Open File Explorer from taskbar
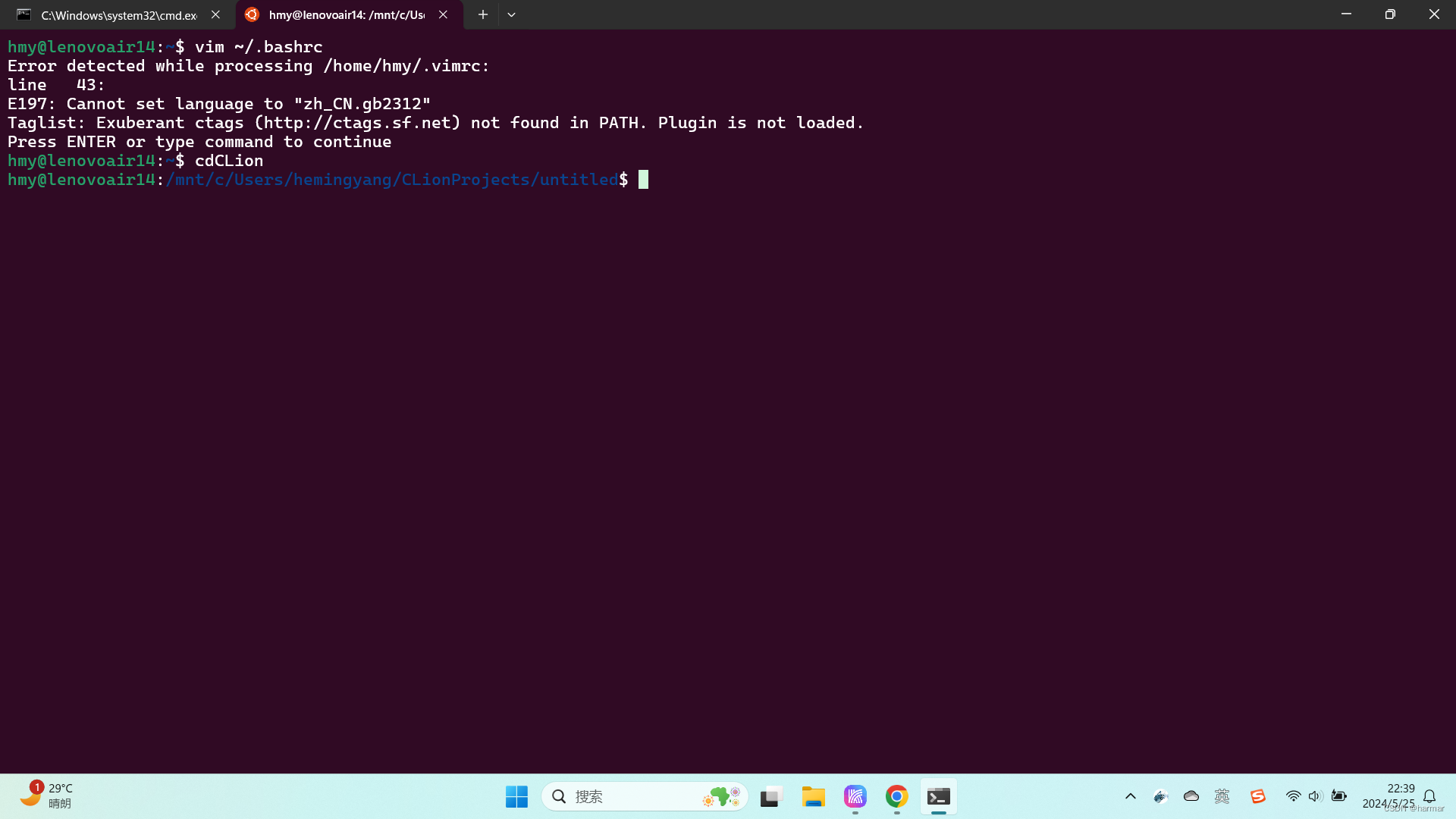1456x819 pixels. click(813, 796)
